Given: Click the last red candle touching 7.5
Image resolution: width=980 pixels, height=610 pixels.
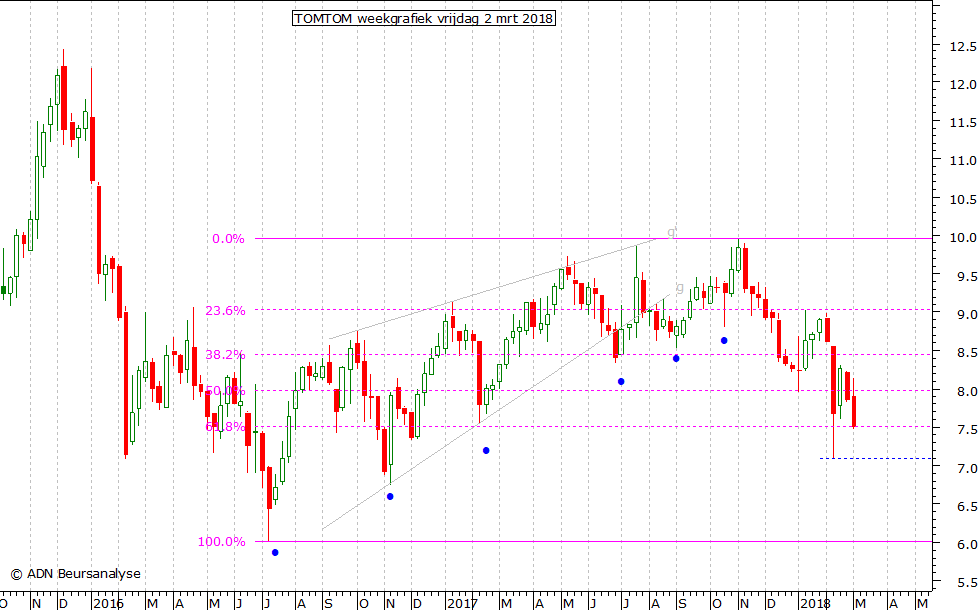Looking at the screenshot, I should tap(854, 411).
